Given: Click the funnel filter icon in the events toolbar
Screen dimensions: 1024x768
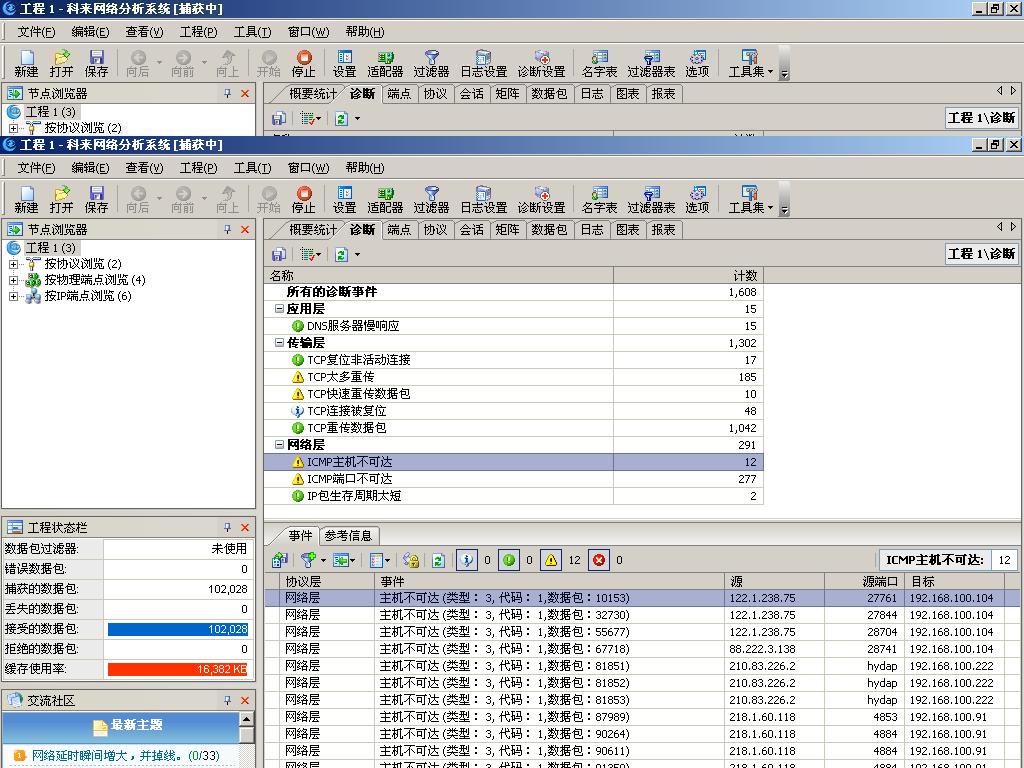Looking at the screenshot, I should click(x=309, y=560).
